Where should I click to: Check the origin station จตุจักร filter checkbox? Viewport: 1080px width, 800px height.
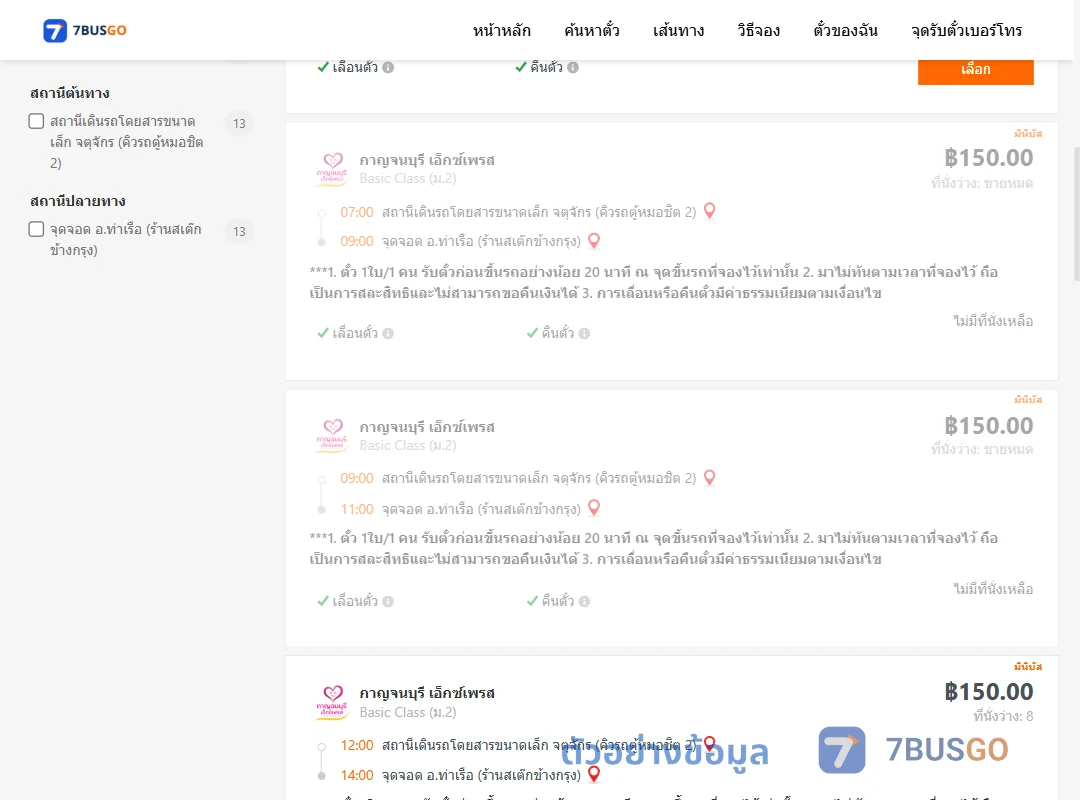pyautogui.click(x=37, y=121)
